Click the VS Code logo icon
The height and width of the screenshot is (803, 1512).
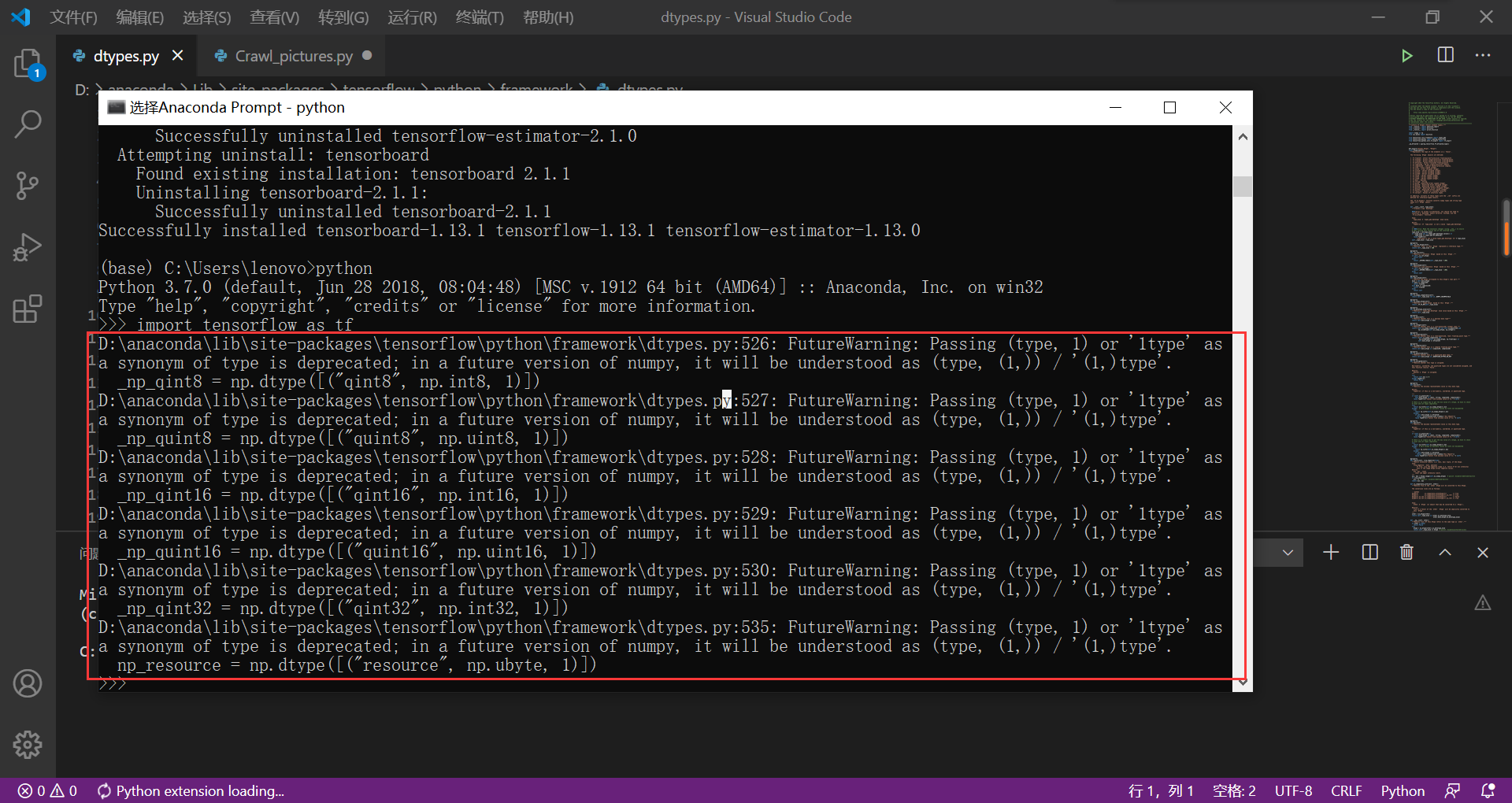[x=21, y=17]
